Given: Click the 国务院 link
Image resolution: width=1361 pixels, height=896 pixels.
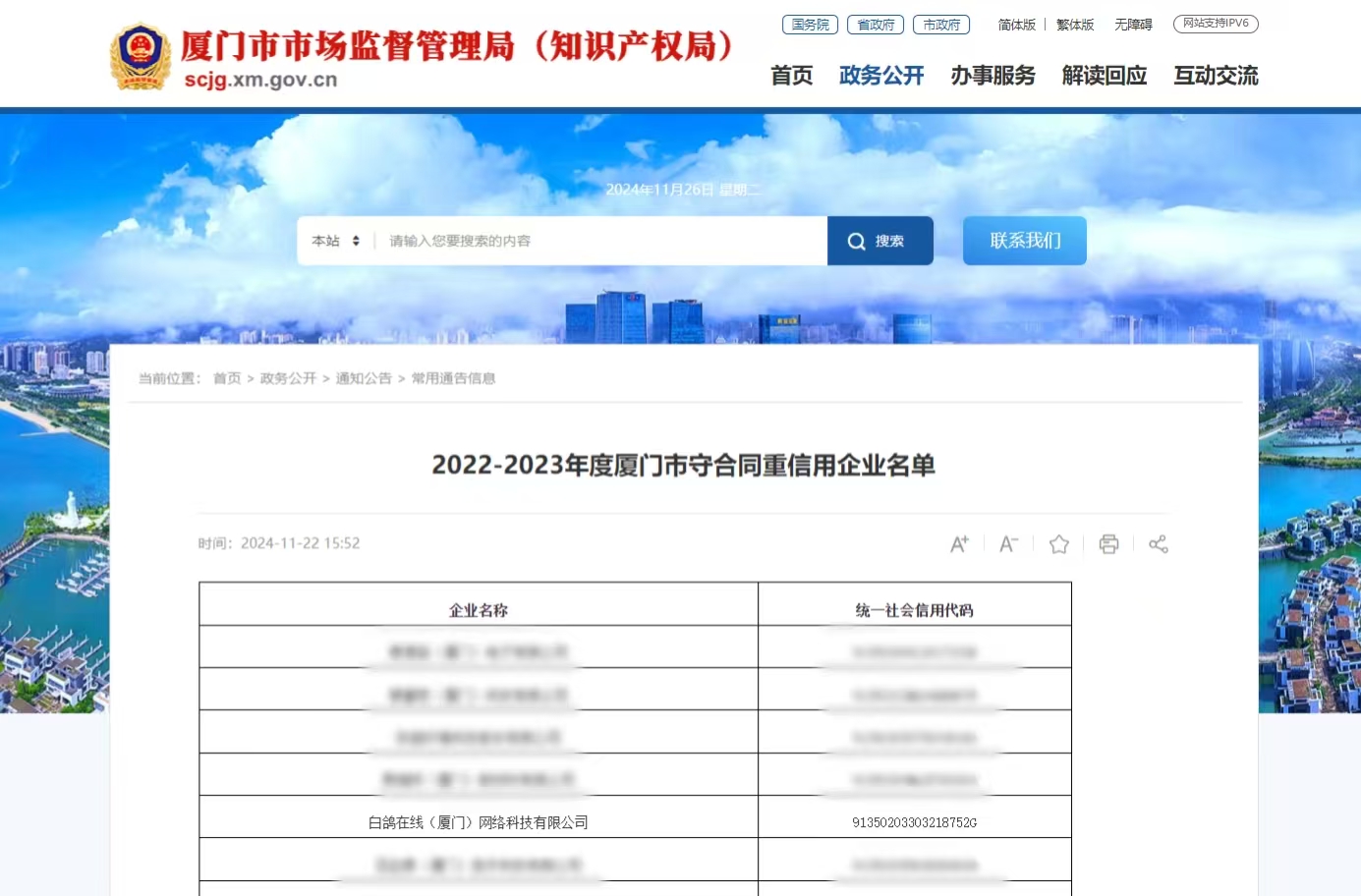Looking at the screenshot, I should pos(810,25).
